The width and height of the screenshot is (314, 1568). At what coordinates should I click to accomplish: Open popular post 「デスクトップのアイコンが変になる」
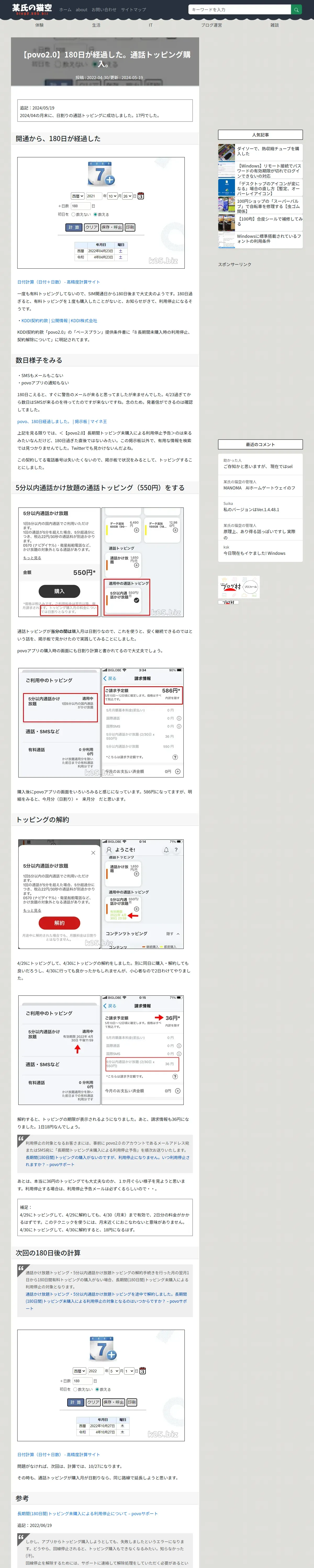coord(269,188)
